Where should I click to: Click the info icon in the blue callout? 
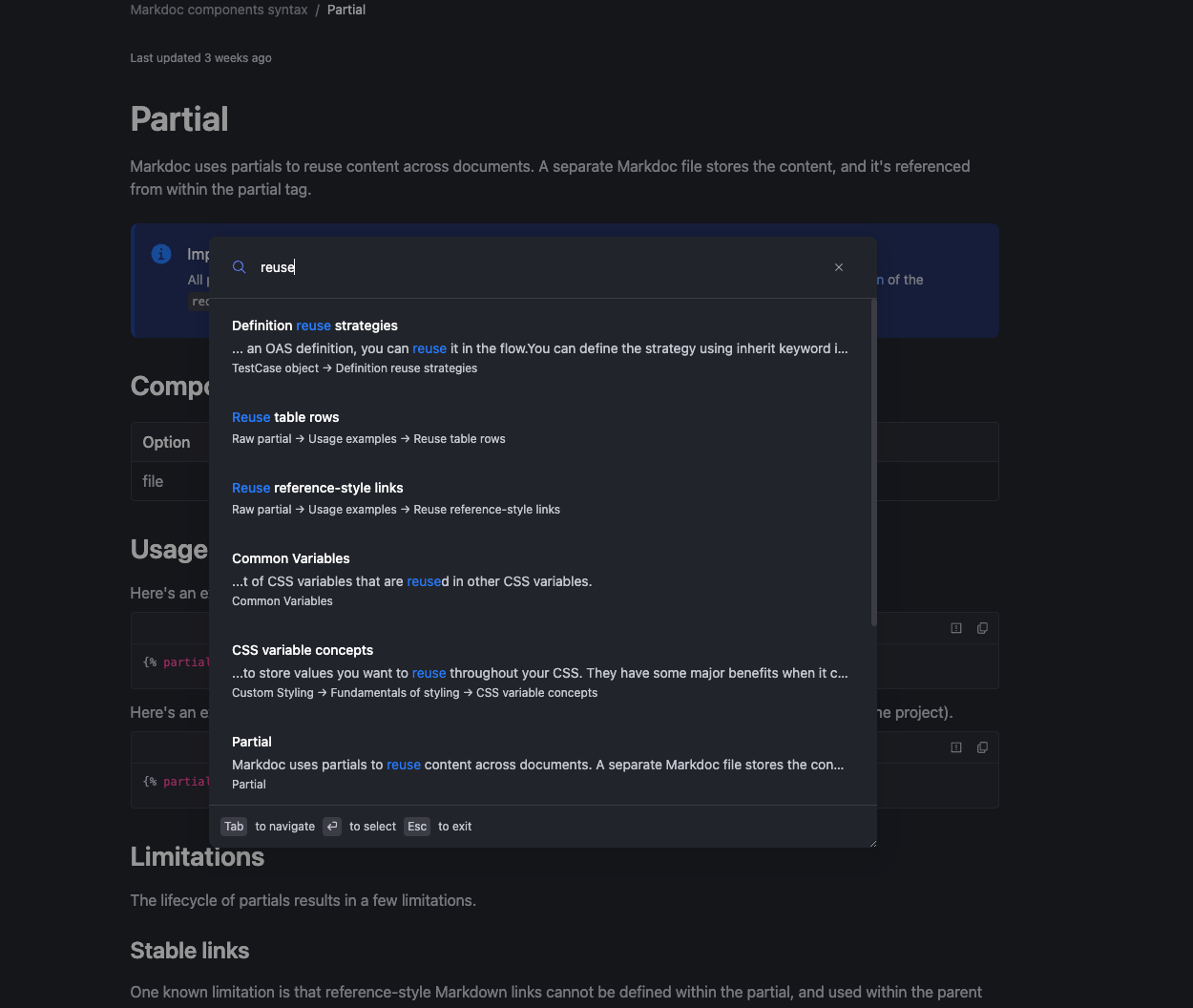(161, 254)
